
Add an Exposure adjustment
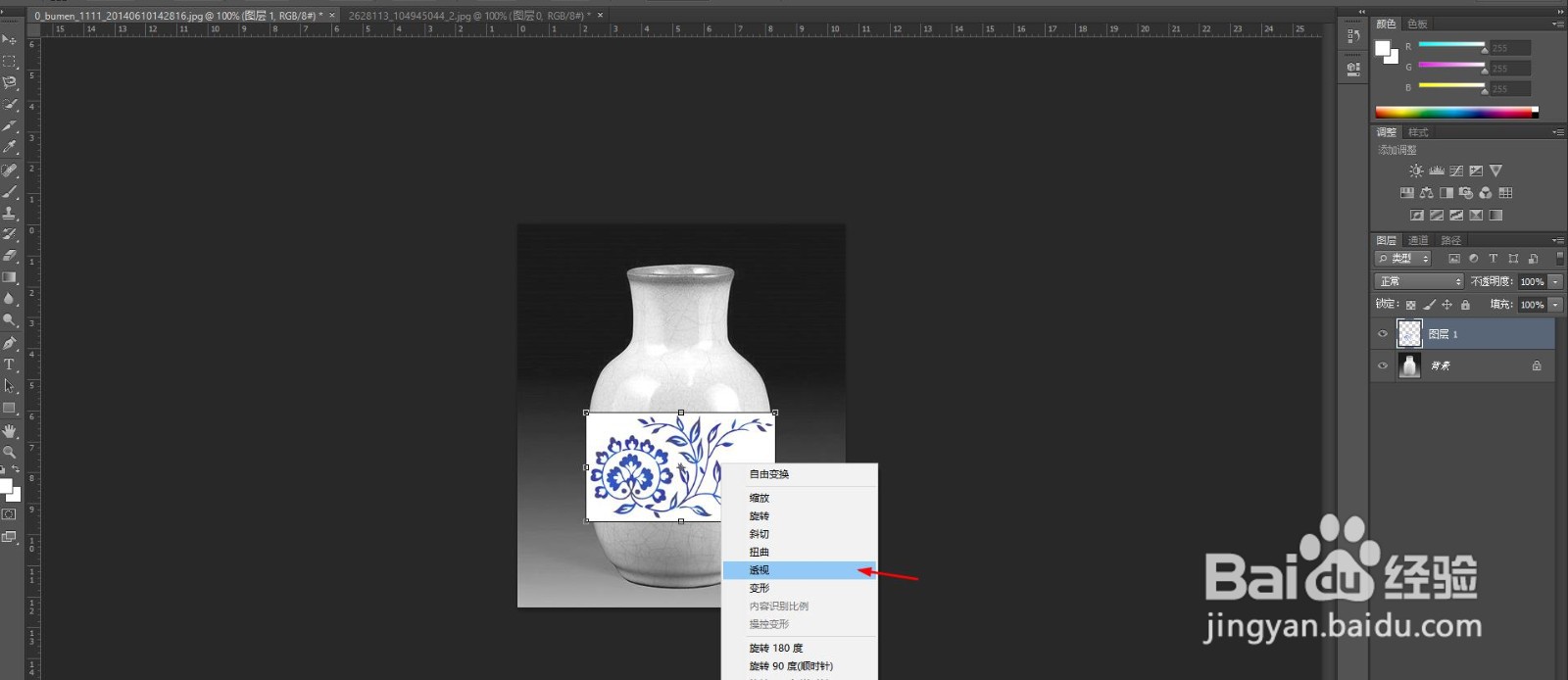pos(1476,170)
